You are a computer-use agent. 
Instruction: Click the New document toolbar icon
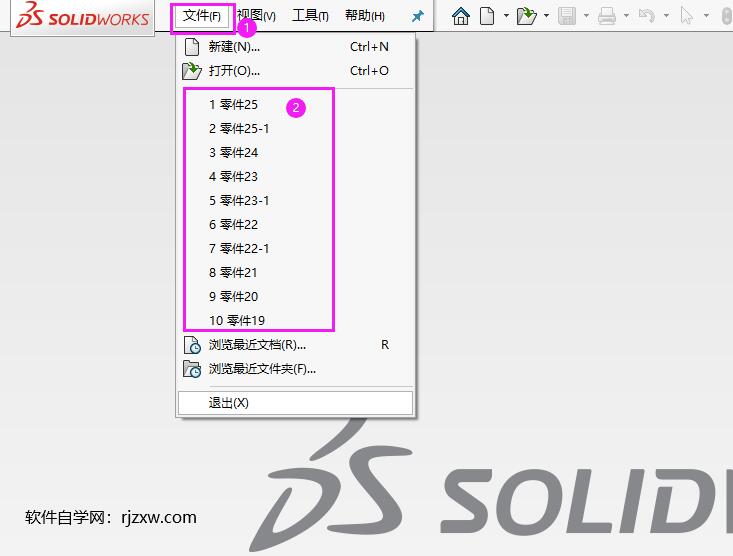[x=487, y=16]
